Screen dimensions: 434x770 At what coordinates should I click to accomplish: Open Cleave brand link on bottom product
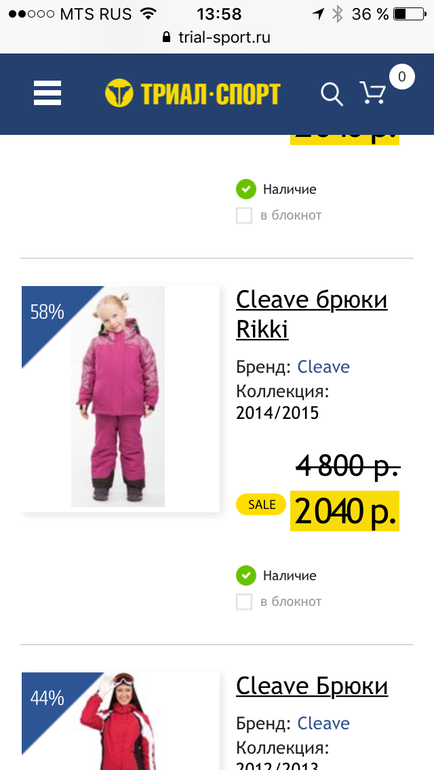(324, 723)
